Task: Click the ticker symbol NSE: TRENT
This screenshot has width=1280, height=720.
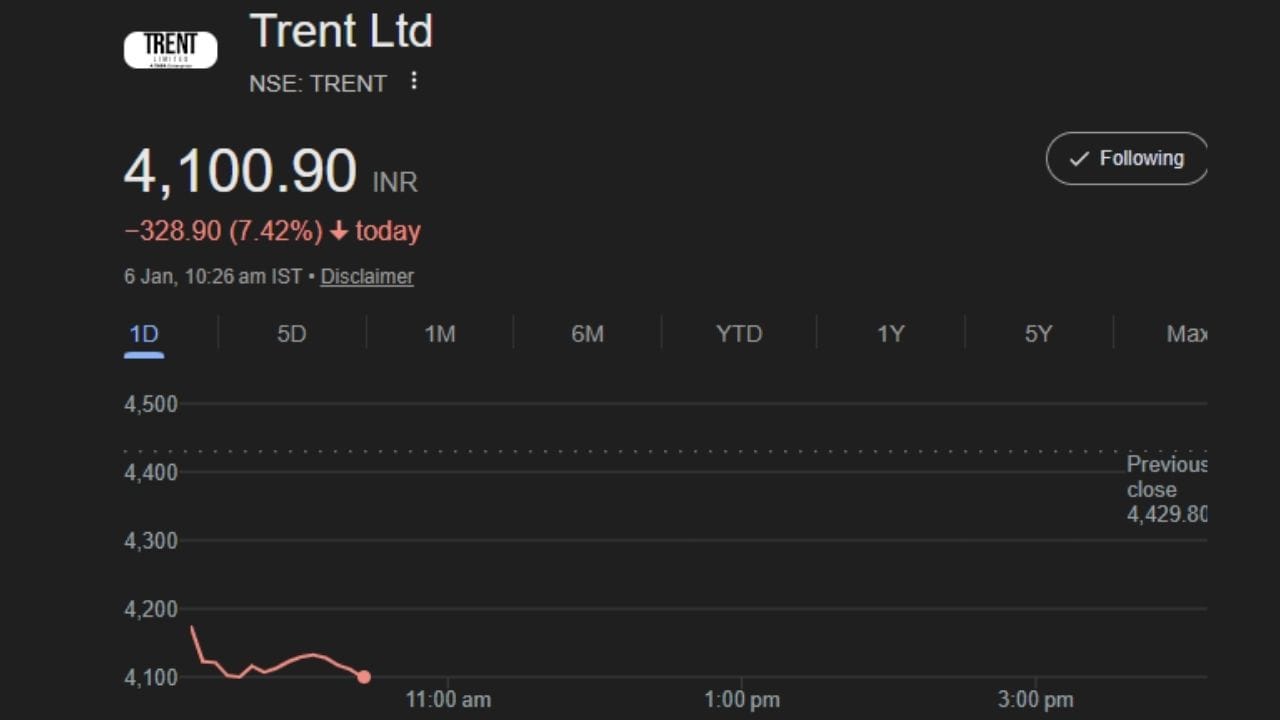Action: point(318,84)
